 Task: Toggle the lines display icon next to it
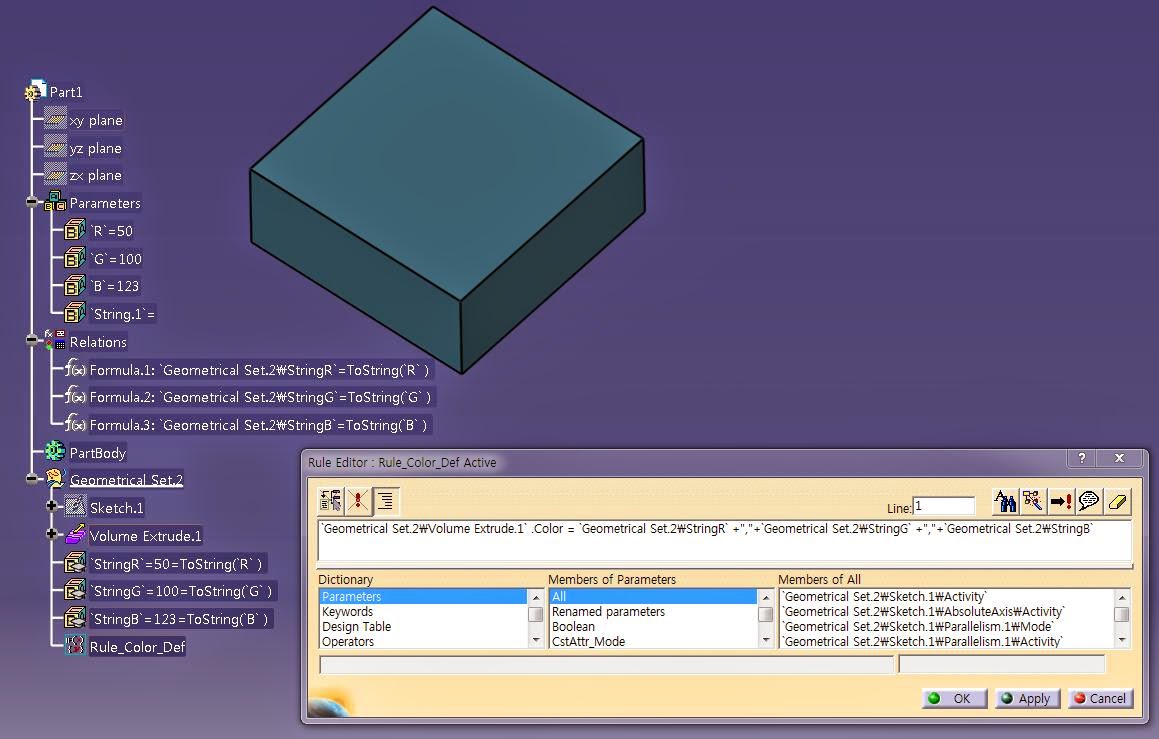pos(386,501)
